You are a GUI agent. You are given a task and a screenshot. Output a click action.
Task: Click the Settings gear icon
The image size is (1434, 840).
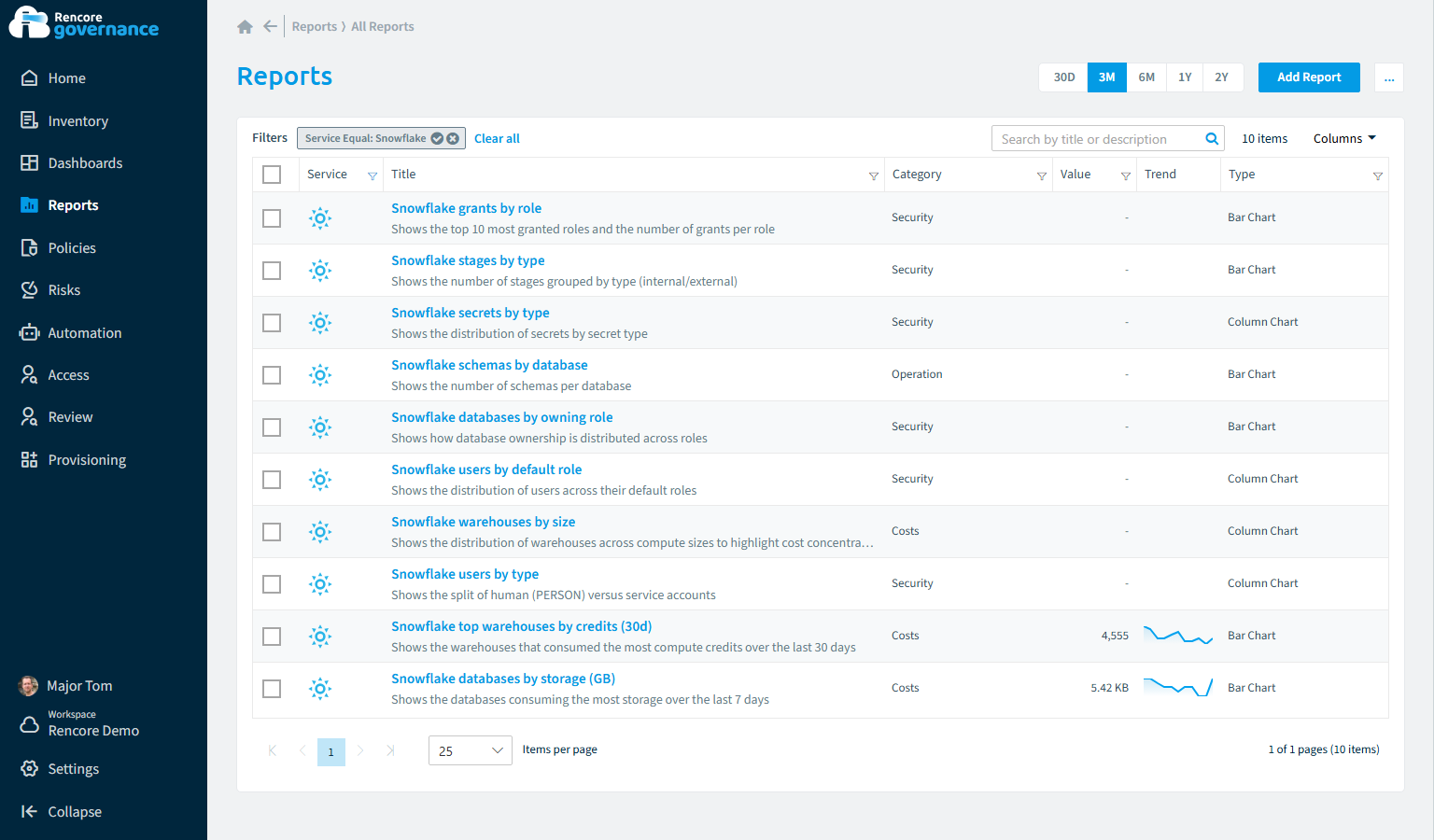coord(29,768)
